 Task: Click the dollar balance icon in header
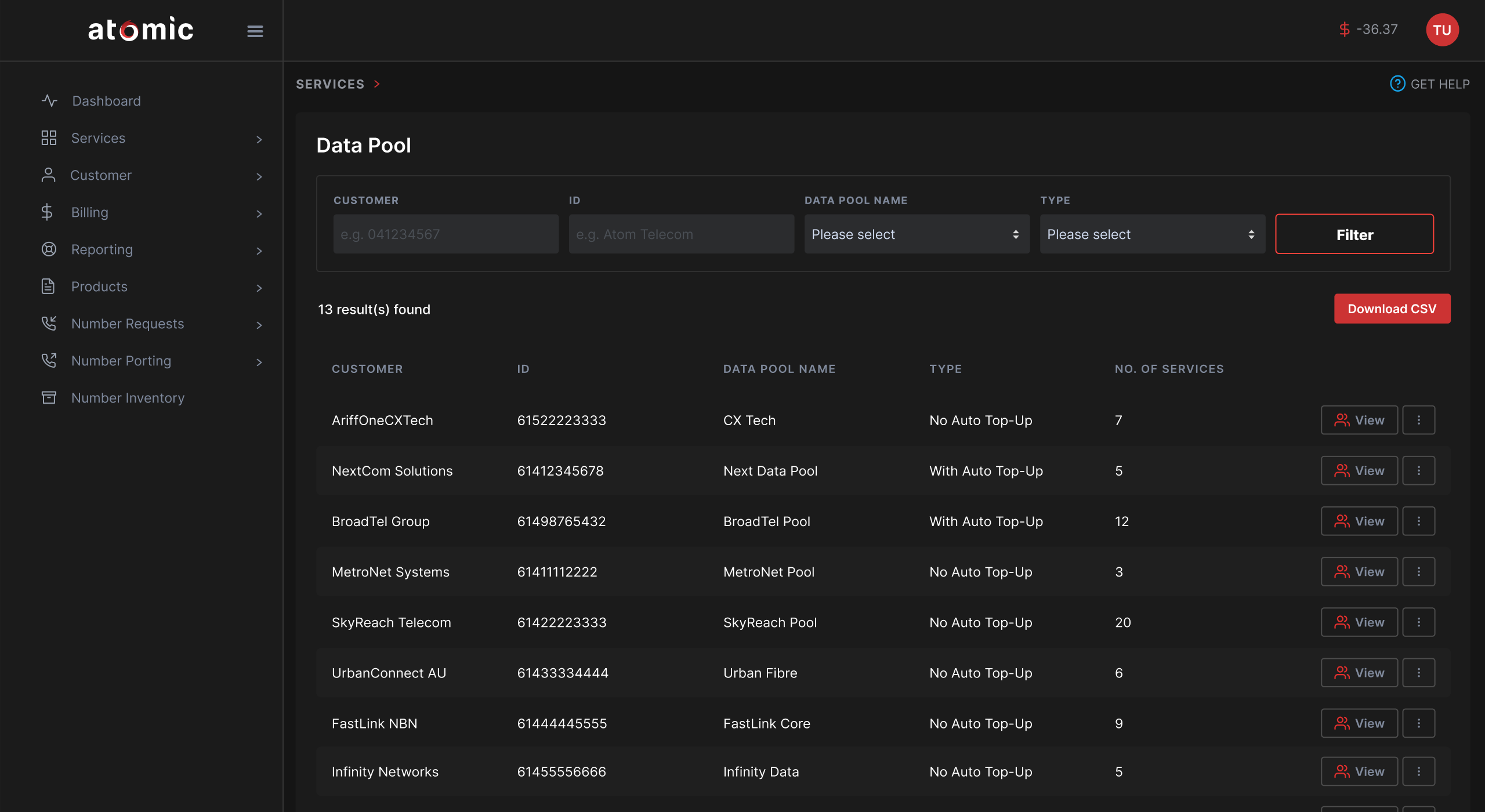(x=1344, y=30)
